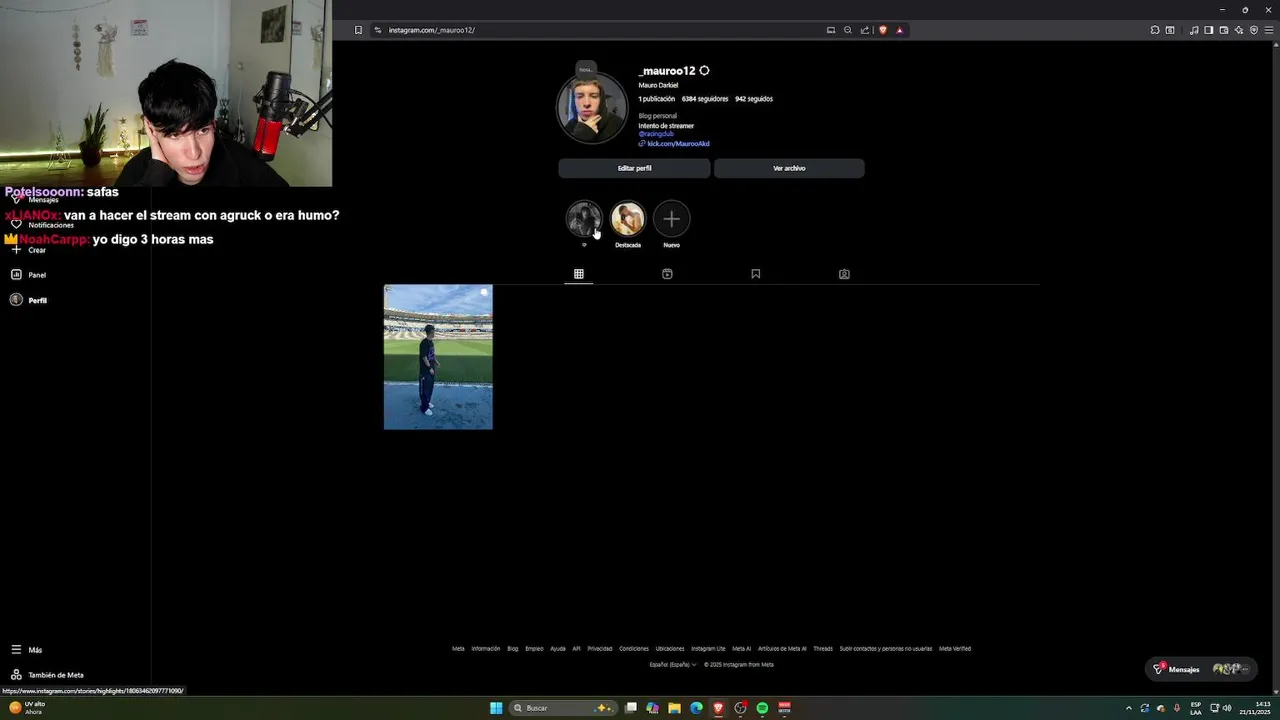Click the share icon in address bar
This screenshot has height=720, width=1280.
point(865,30)
